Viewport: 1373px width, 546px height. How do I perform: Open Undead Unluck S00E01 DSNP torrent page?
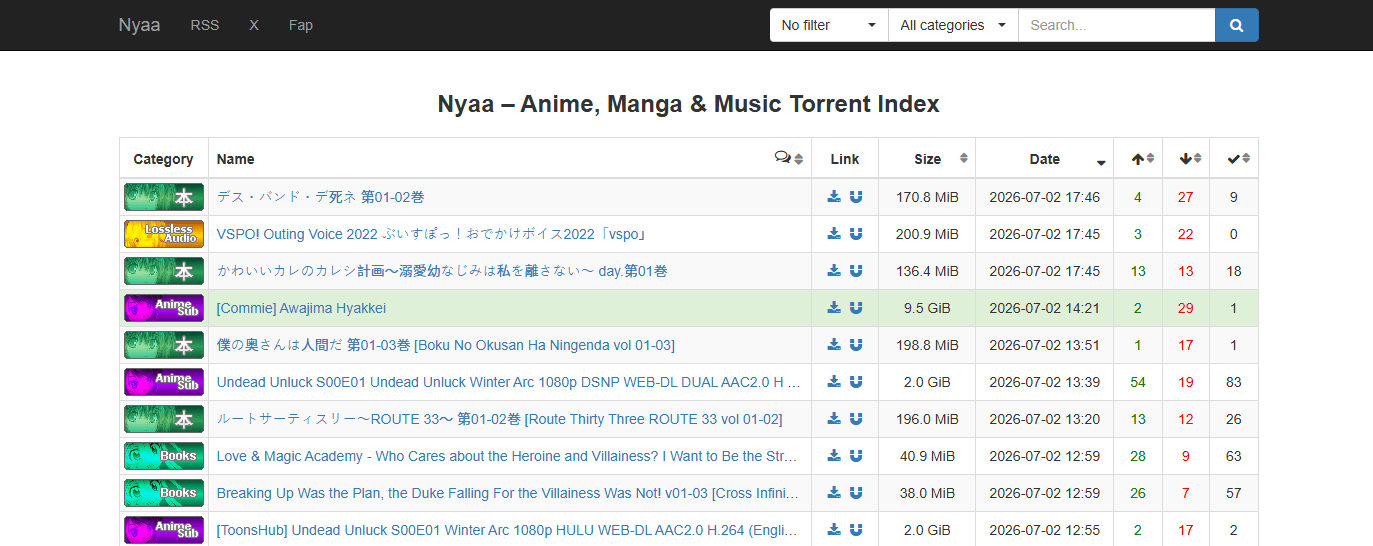tap(509, 382)
